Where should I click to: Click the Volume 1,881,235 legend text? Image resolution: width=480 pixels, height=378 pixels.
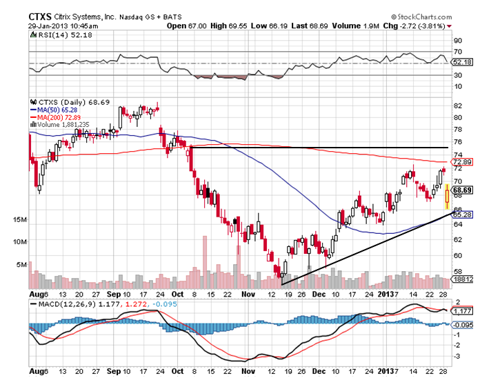coord(63,125)
